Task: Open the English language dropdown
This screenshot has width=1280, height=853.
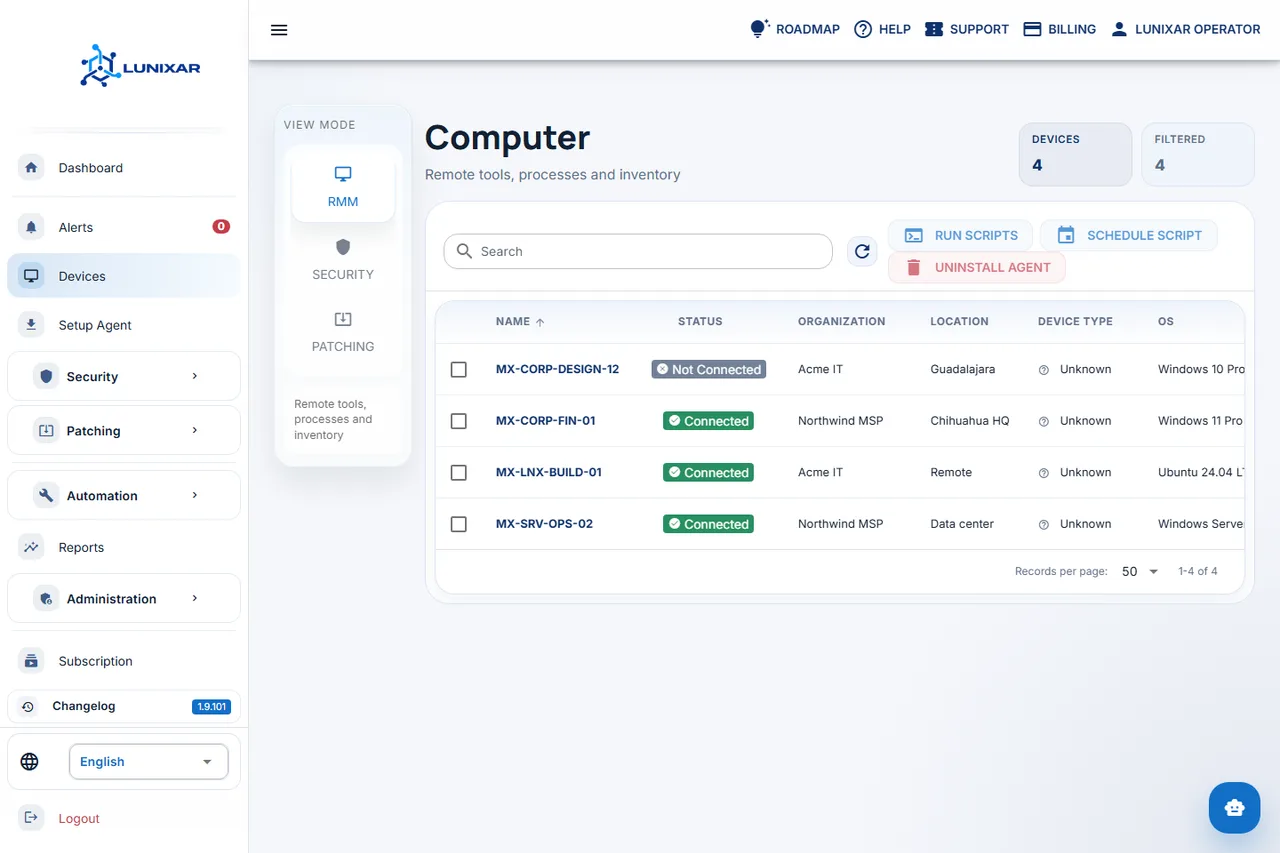Action: (148, 761)
